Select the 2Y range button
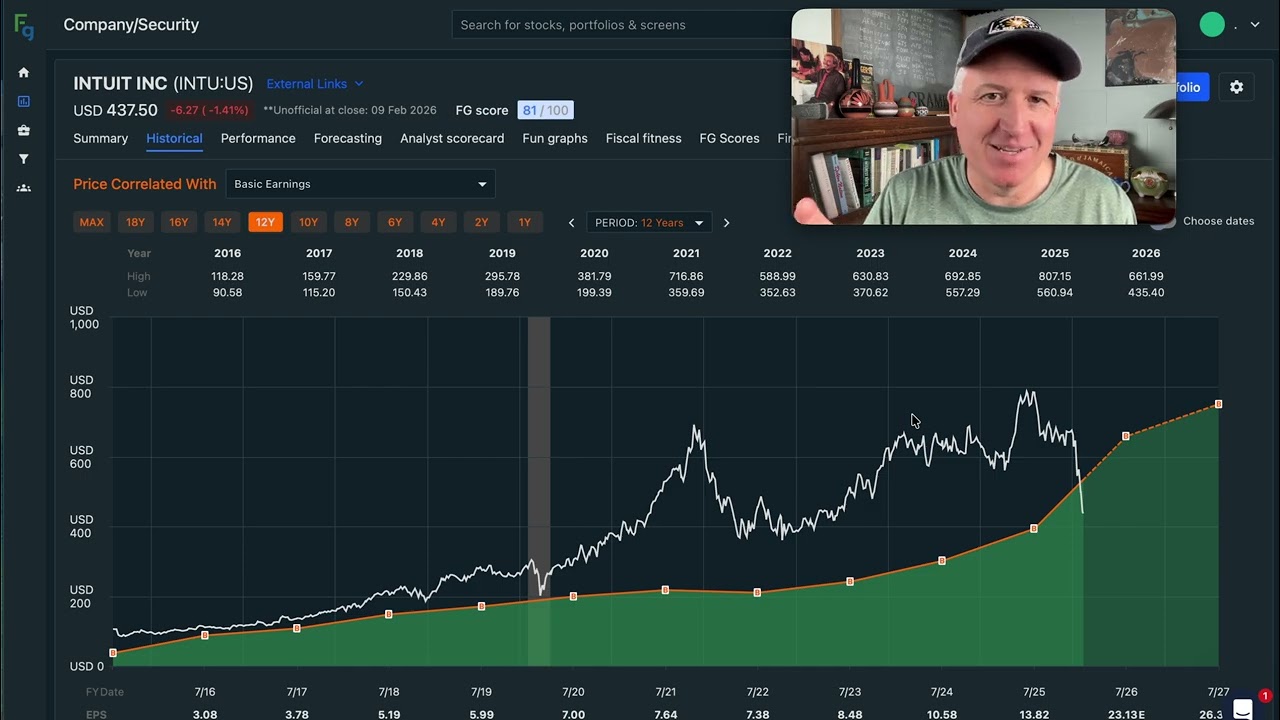 (481, 222)
